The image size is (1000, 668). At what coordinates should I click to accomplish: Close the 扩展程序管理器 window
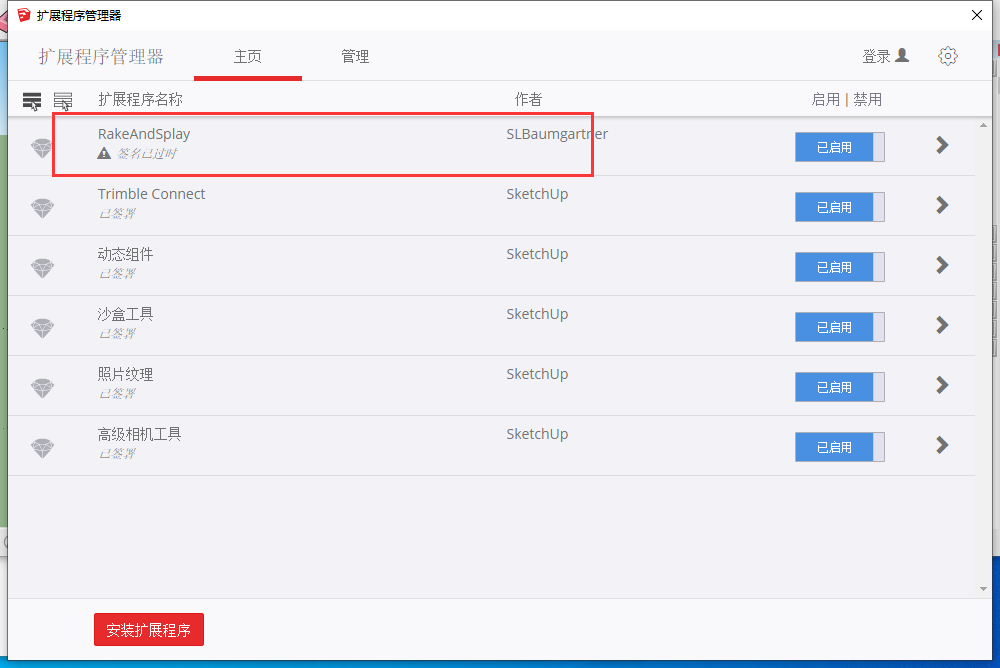click(x=976, y=15)
